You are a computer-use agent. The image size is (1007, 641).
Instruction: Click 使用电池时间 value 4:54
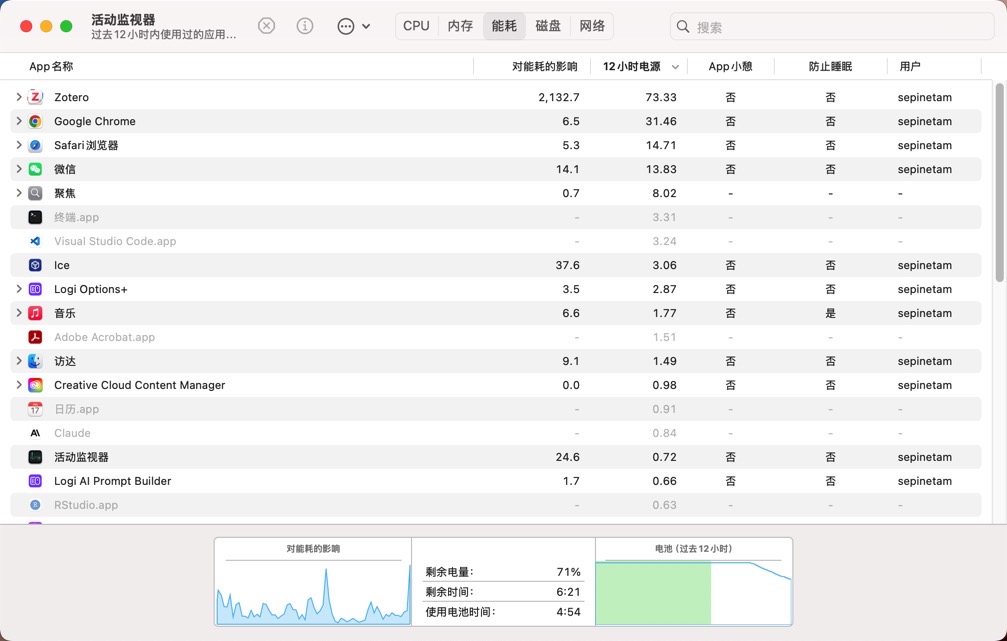coord(568,612)
